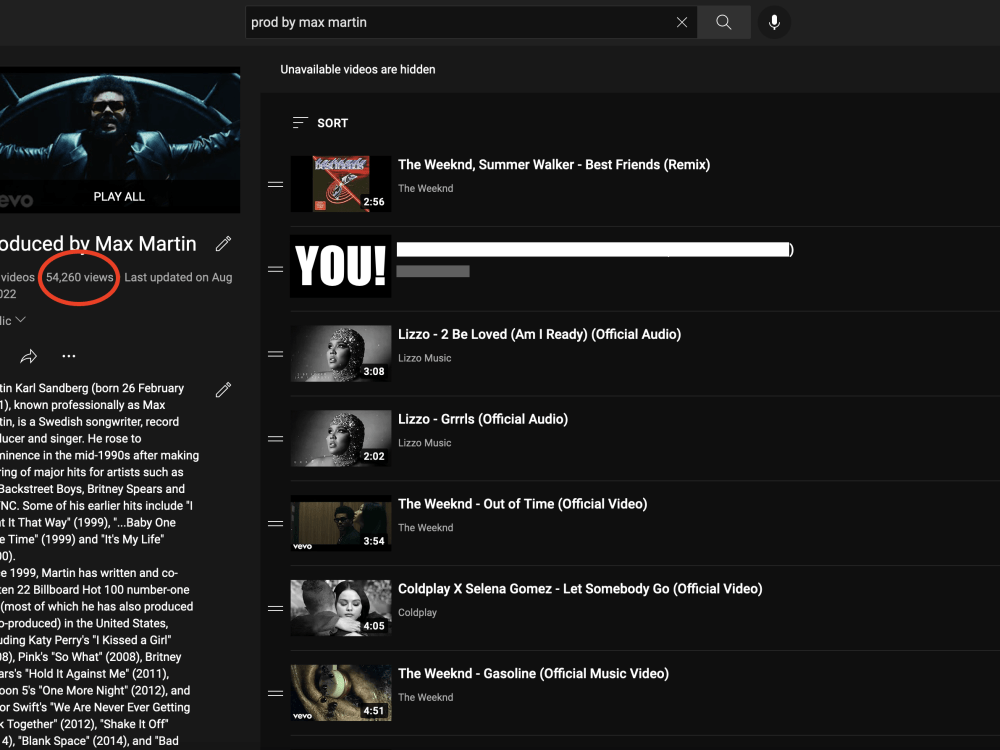The width and height of the screenshot is (1000, 750).
Task: Click the 'Last updated on Aug' text
Action: 179,277
